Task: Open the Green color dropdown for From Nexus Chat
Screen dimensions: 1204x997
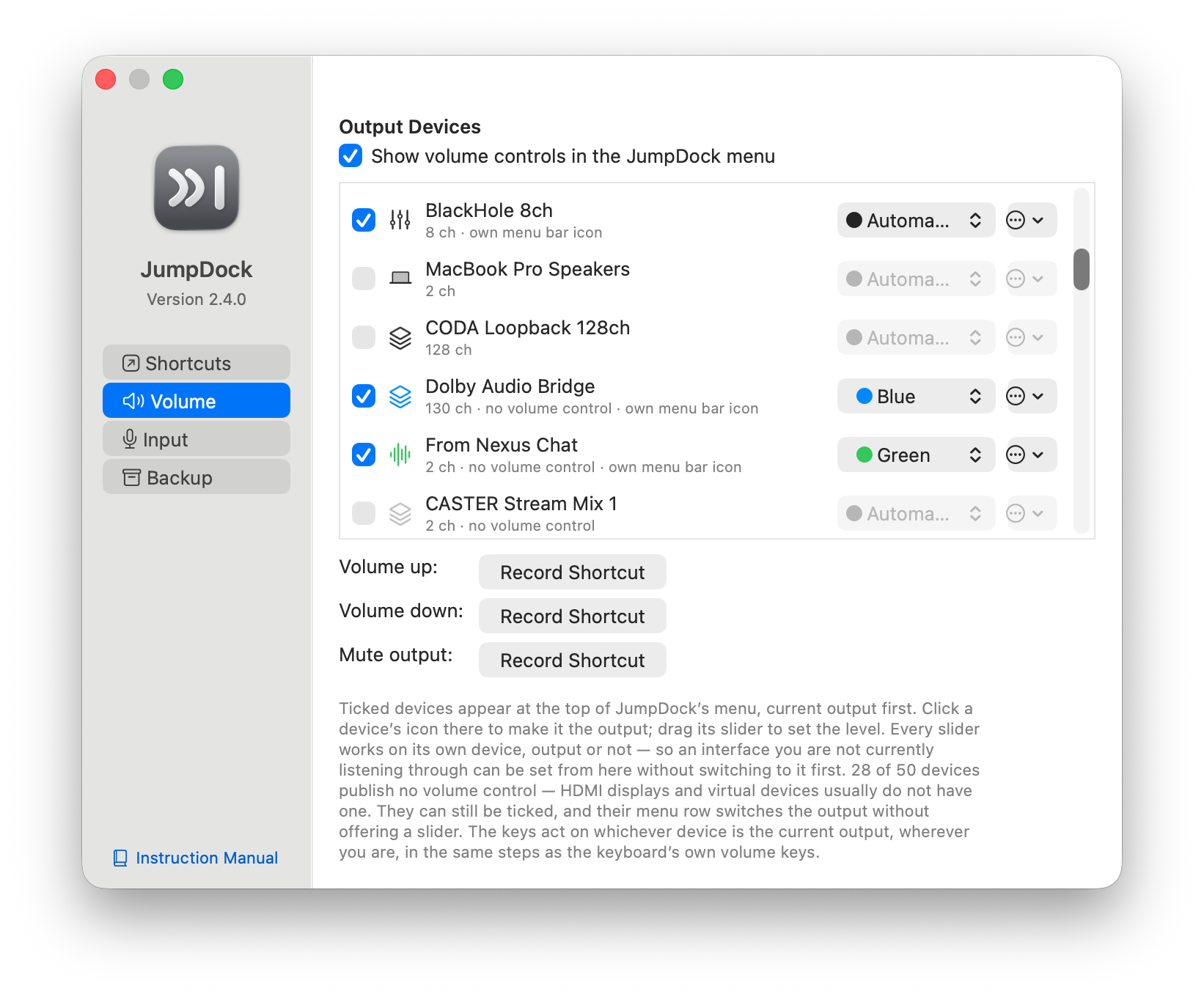Action: point(916,455)
